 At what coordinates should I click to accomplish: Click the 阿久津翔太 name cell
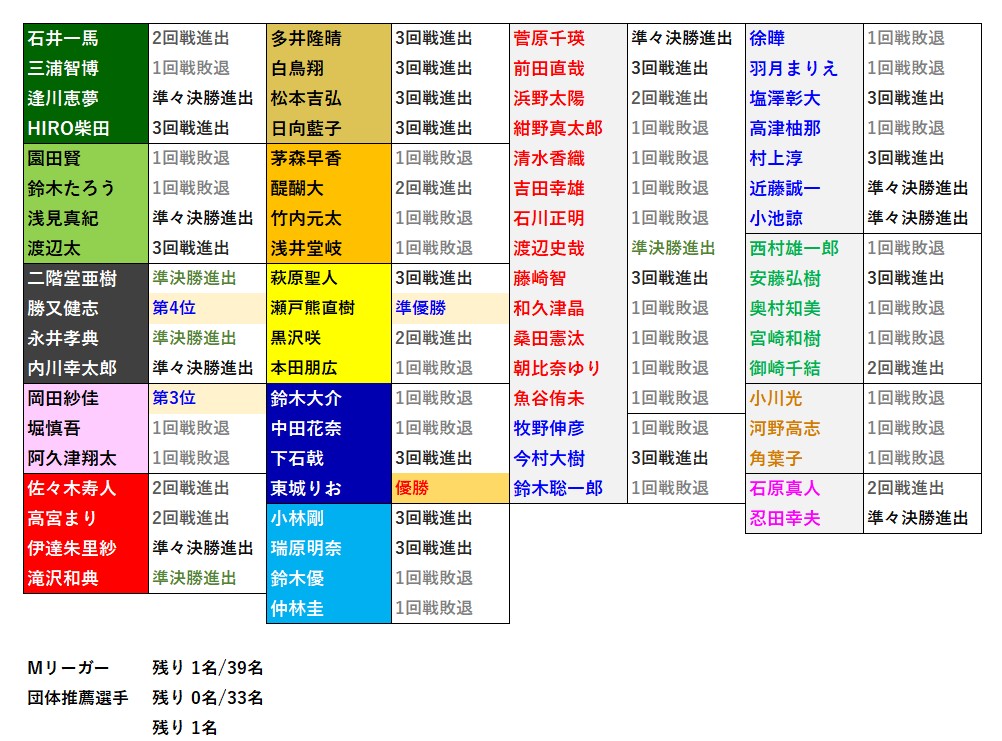86,459
